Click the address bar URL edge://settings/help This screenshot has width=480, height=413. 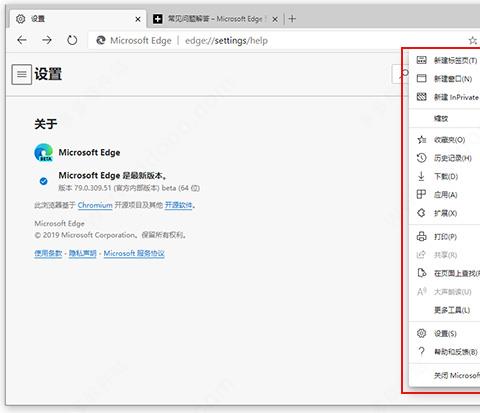(x=226, y=41)
